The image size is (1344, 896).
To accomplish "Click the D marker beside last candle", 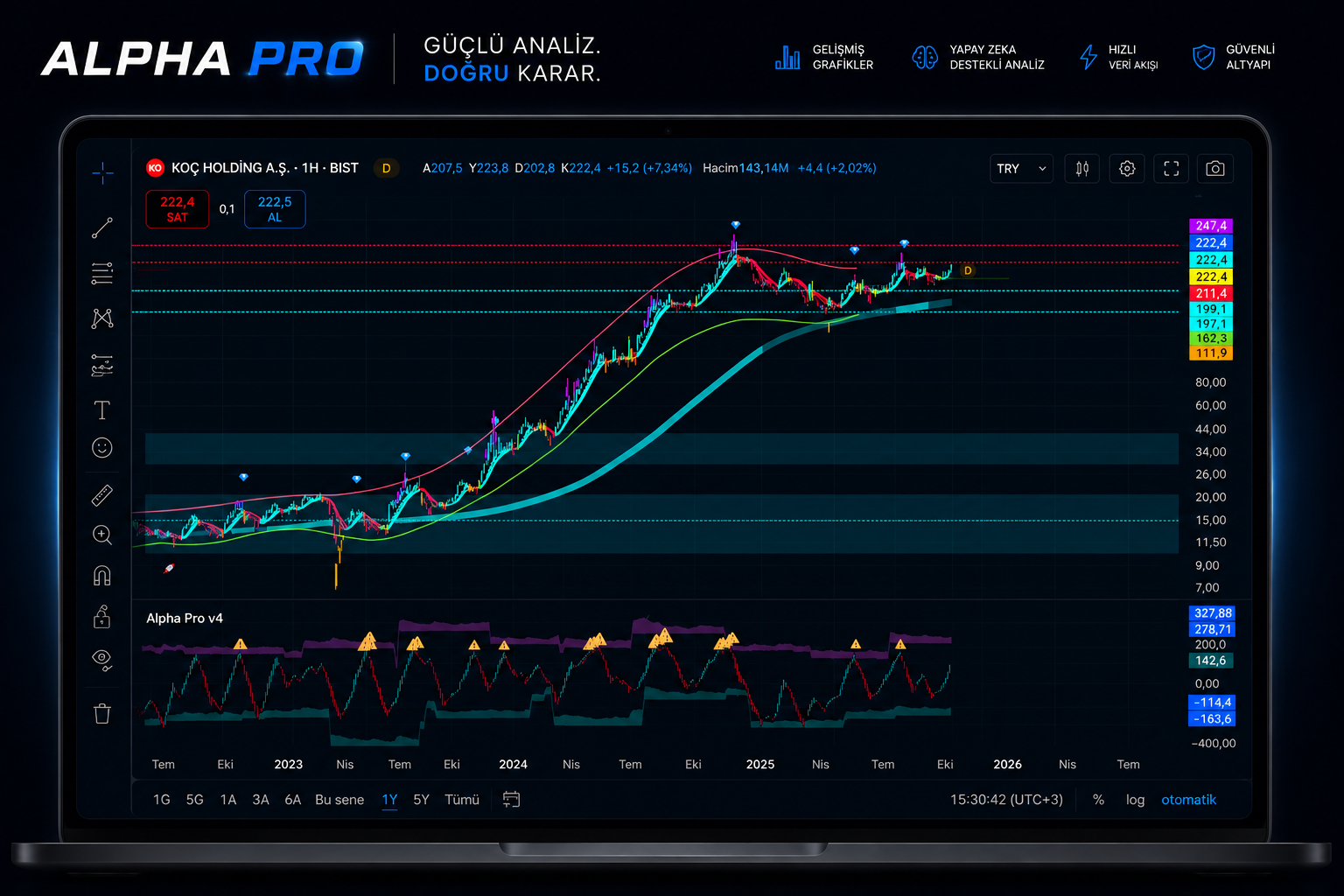I will (x=968, y=271).
